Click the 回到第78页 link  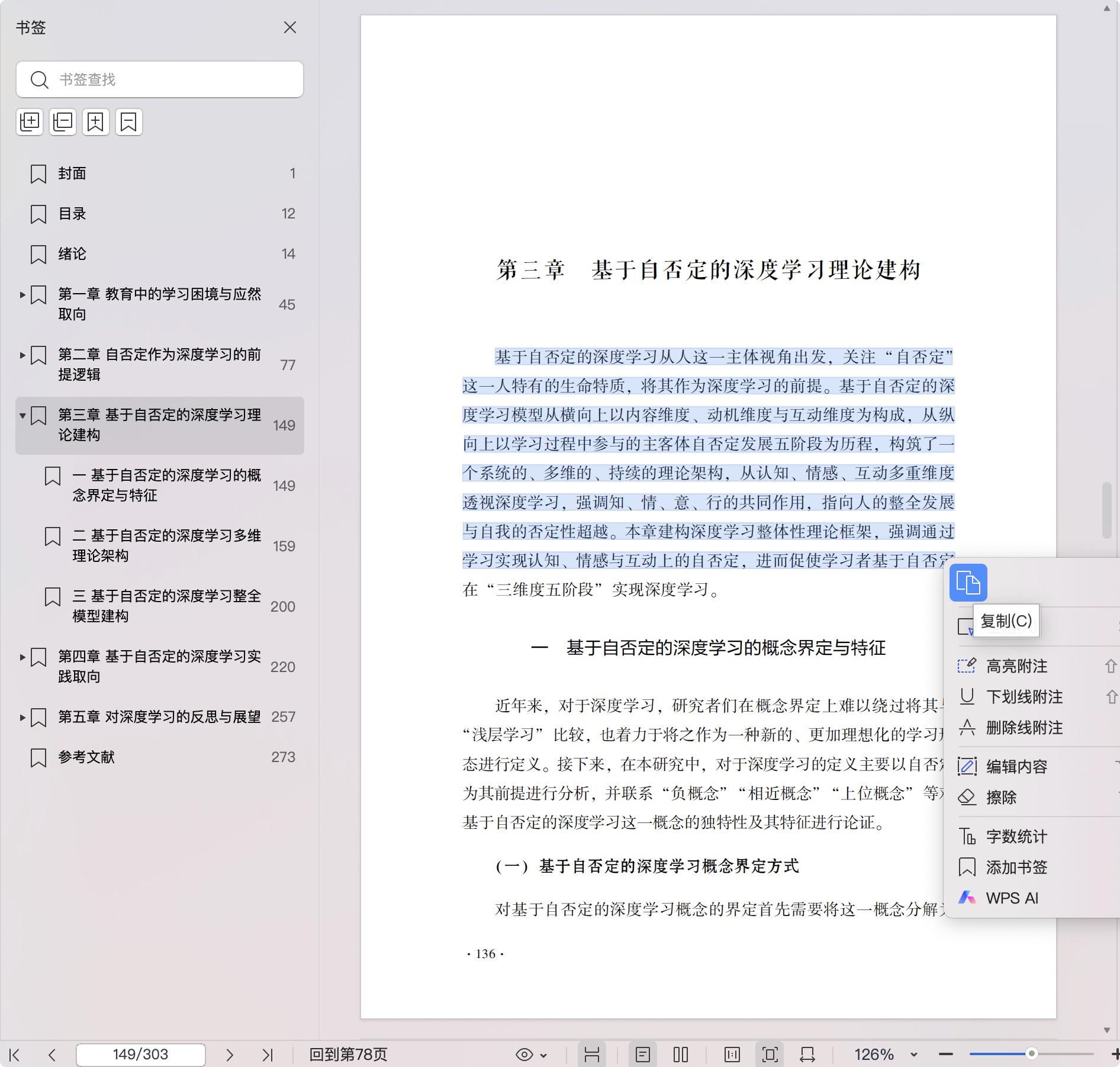[x=348, y=1055]
